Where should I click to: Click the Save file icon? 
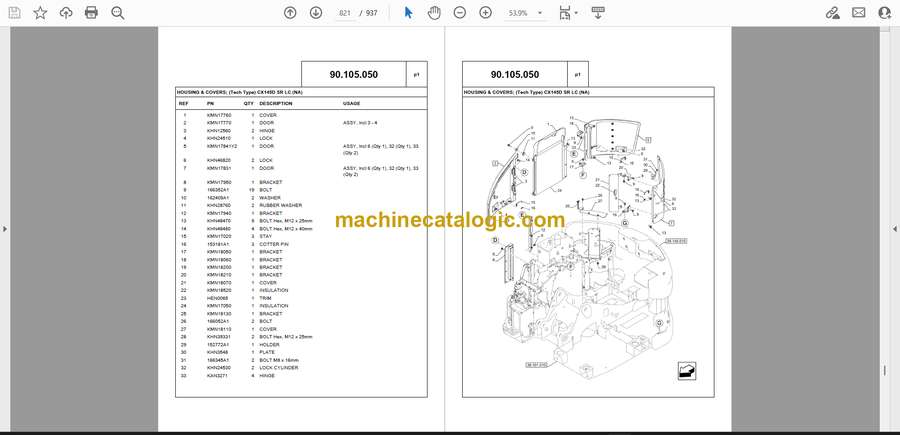(x=14, y=13)
